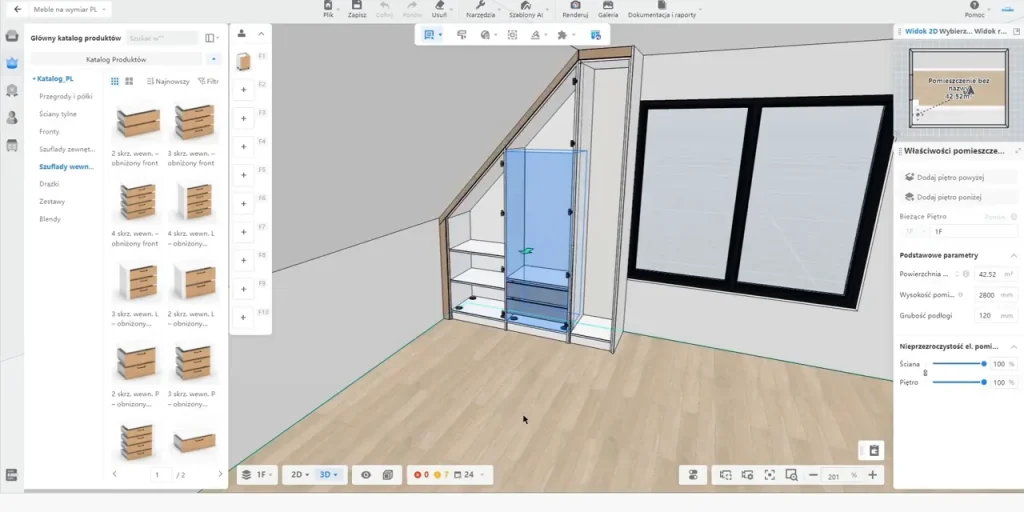This screenshot has width=1024, height=512.
Task: Open the Galeria gallery
Action: (607, 9)
